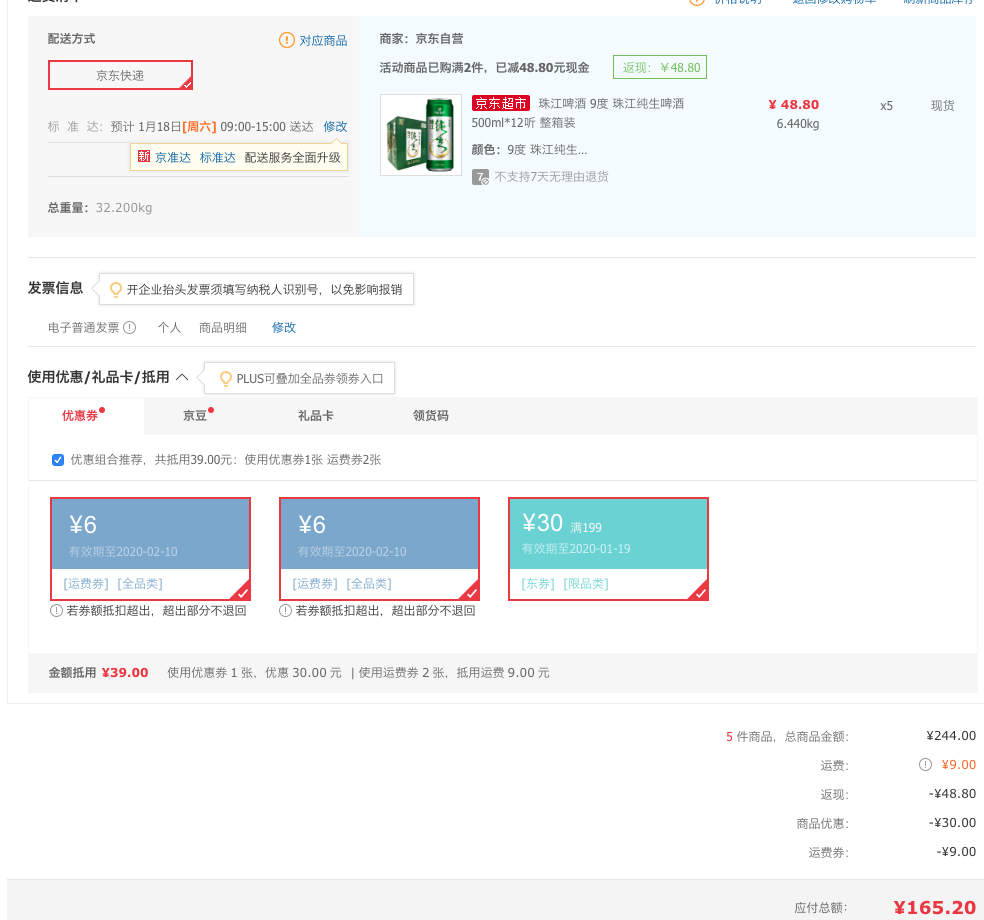Select the 京东快递 delivery option

pos(120,75)
